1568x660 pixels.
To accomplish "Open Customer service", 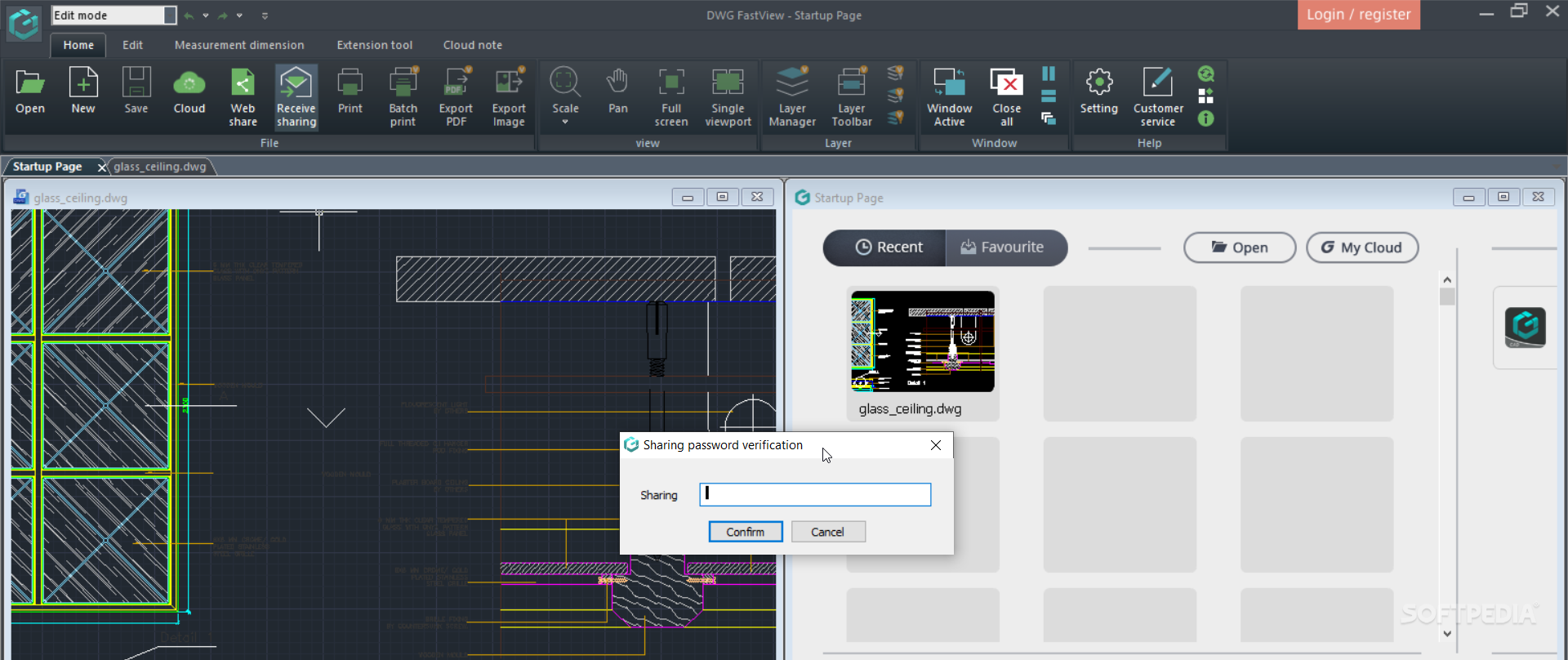I will [x=1158, y=97].
